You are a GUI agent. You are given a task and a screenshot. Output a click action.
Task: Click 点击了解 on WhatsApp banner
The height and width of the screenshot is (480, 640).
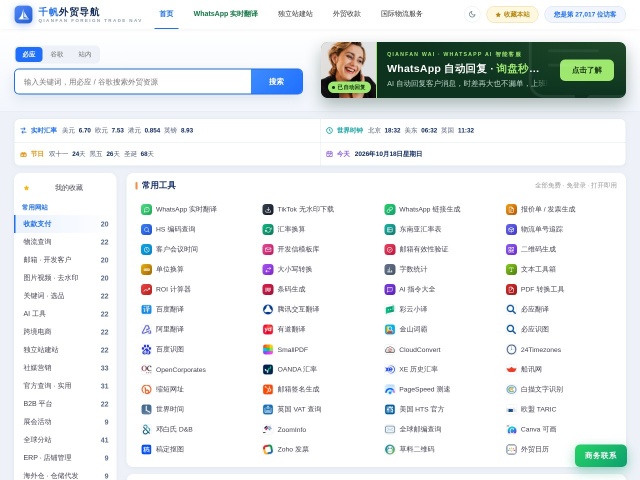[x=587, y=70]
